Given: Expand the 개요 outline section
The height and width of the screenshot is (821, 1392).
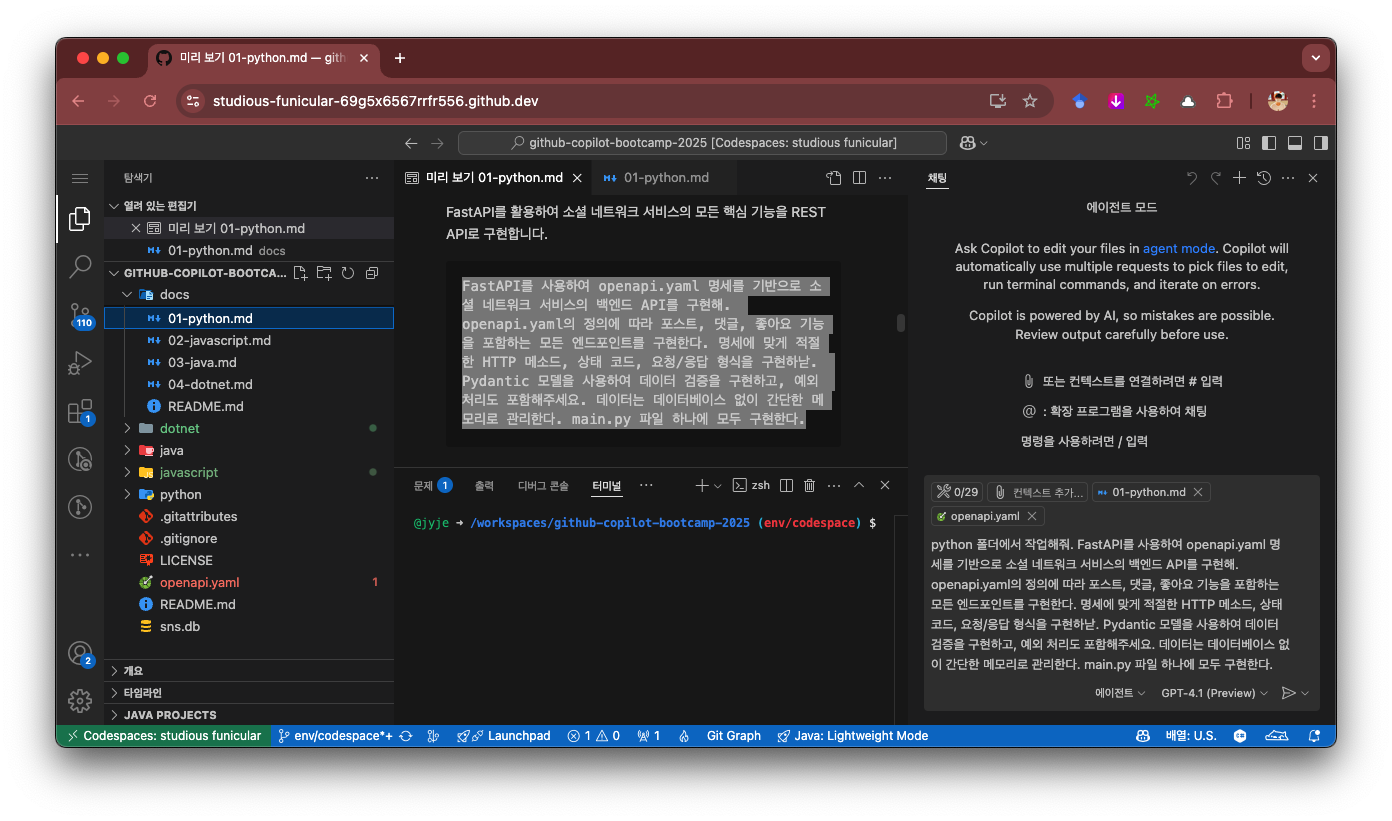Looking at the screenshot, I should tap(249, 670).
